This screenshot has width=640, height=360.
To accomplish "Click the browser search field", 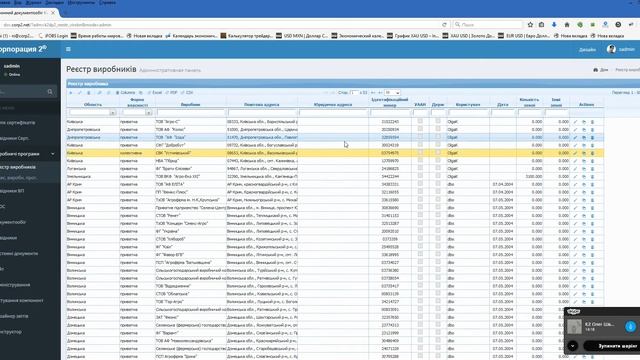I will pyautogui.click(x=488, y=25).
